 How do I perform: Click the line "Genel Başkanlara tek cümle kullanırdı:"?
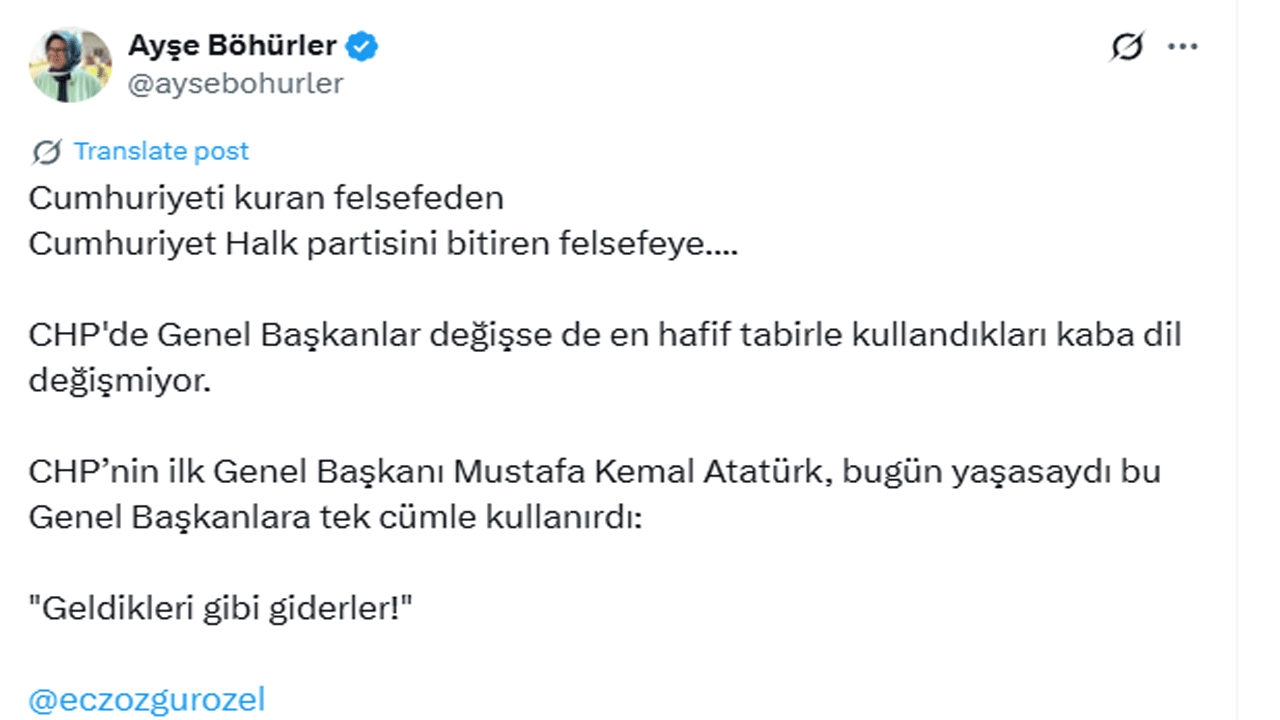point(333,517)
